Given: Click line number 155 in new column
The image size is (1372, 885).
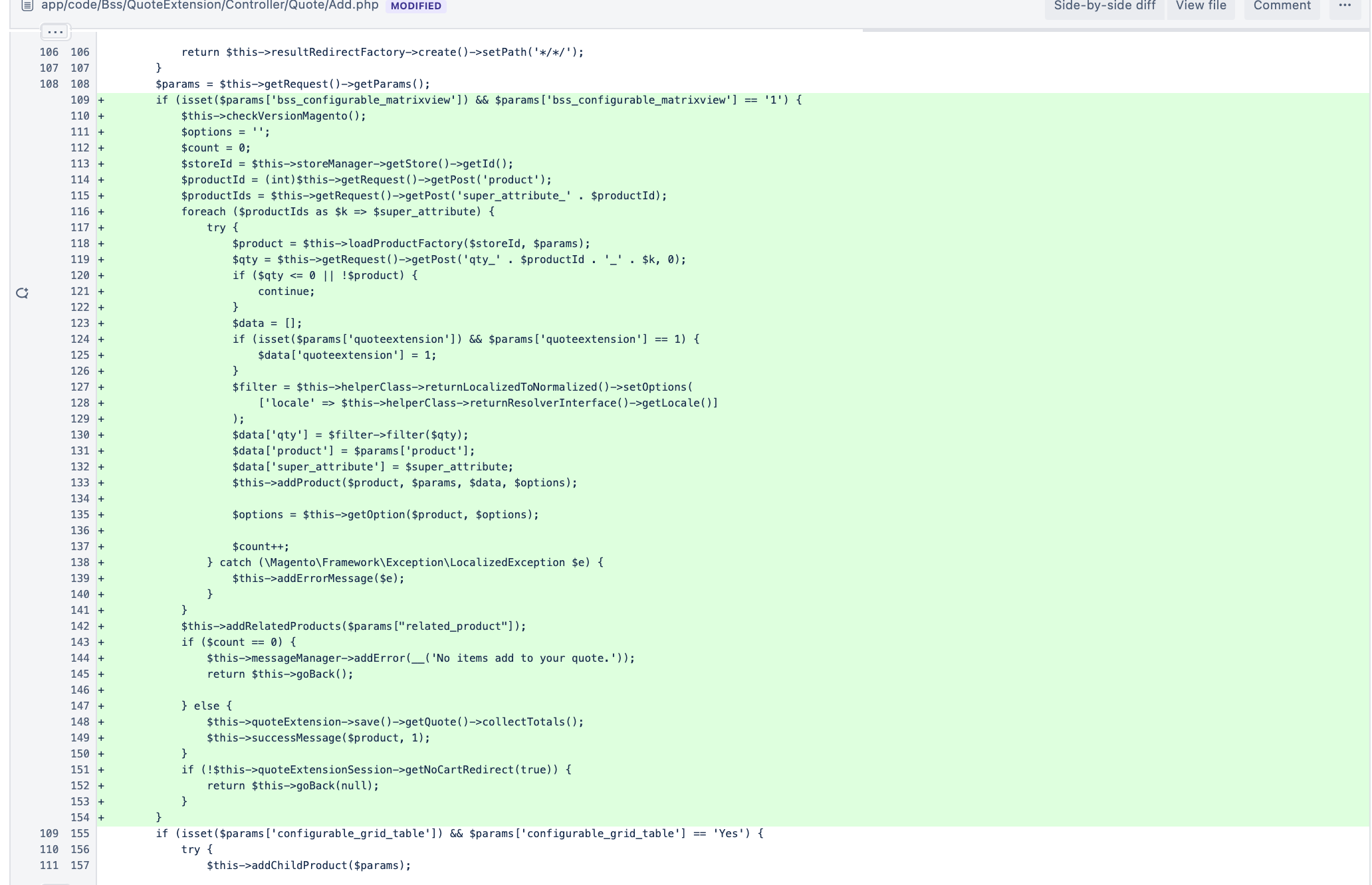Looking at the screenshot, I should pos(80,834).
